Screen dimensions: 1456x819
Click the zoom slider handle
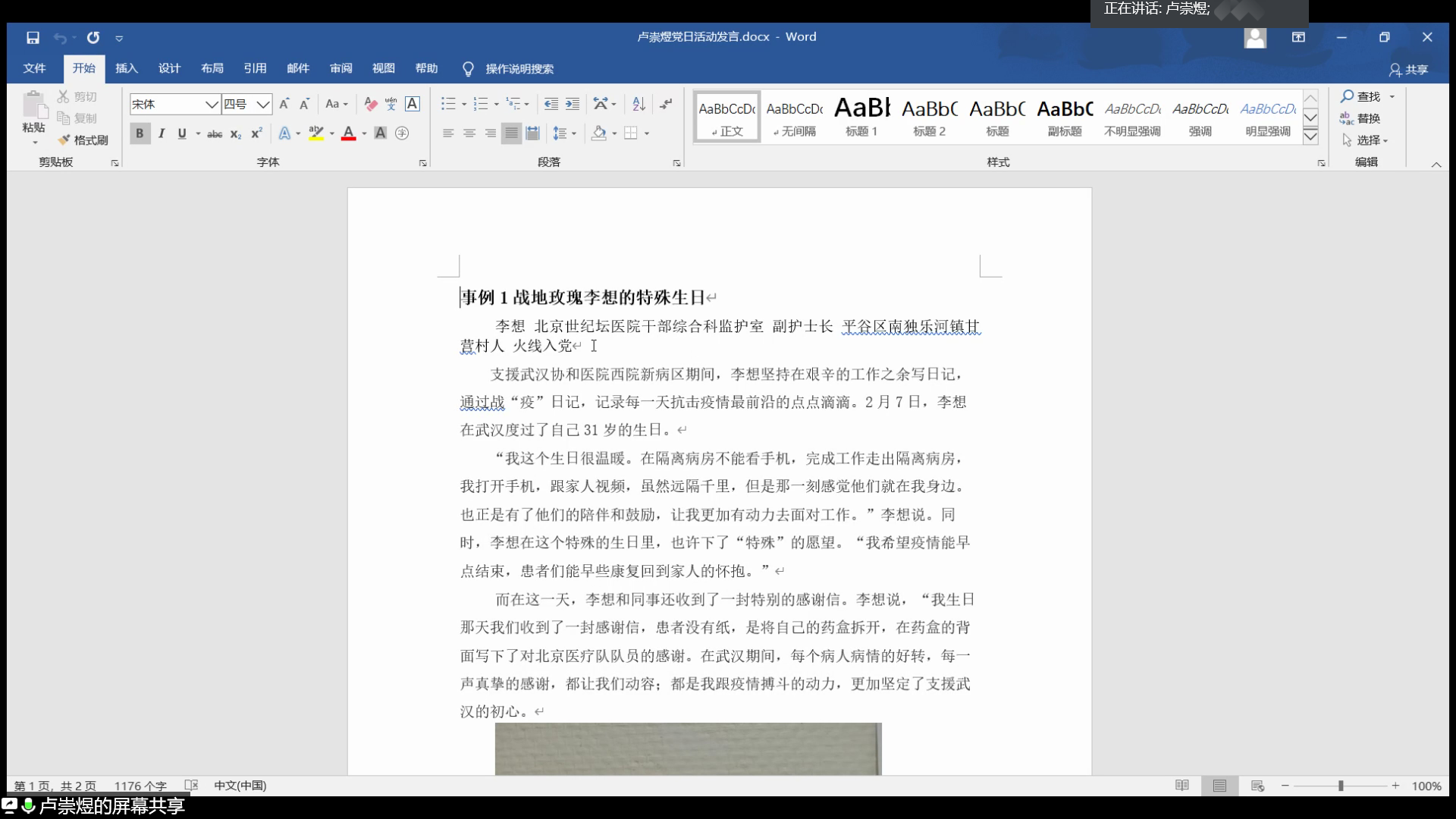coord(1341,786)
